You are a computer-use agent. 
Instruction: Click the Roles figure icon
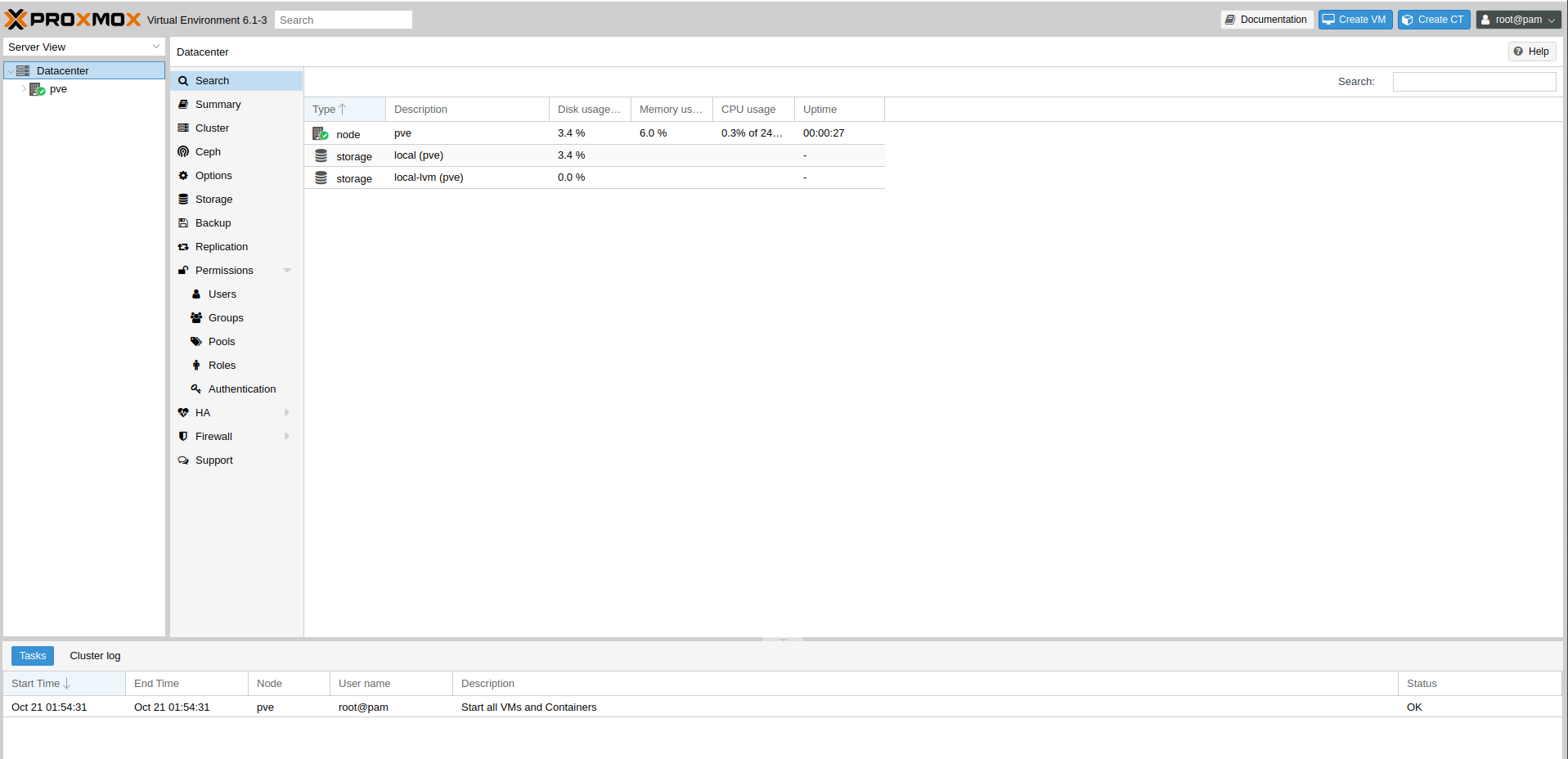pyautogui.click(x=196, y=366)
